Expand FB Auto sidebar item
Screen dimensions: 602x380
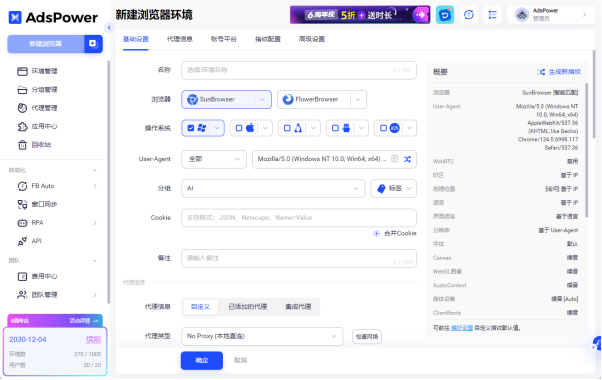click(x=95, y=186)
